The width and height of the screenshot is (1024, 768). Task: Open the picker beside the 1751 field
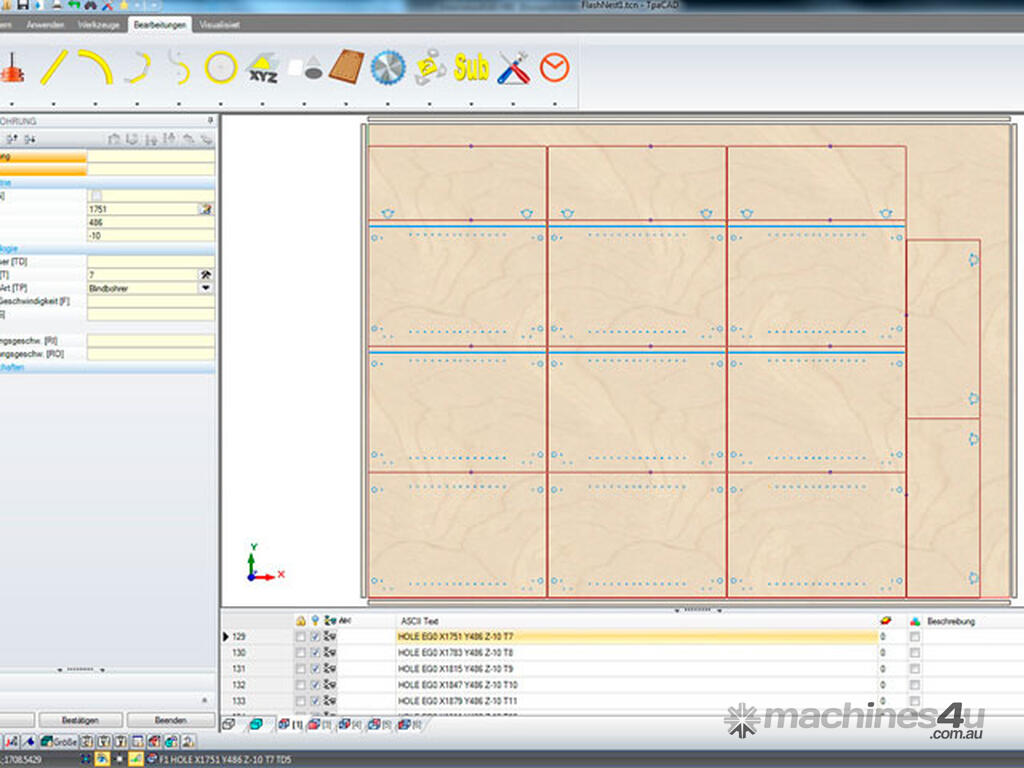[x=206, y=209]
